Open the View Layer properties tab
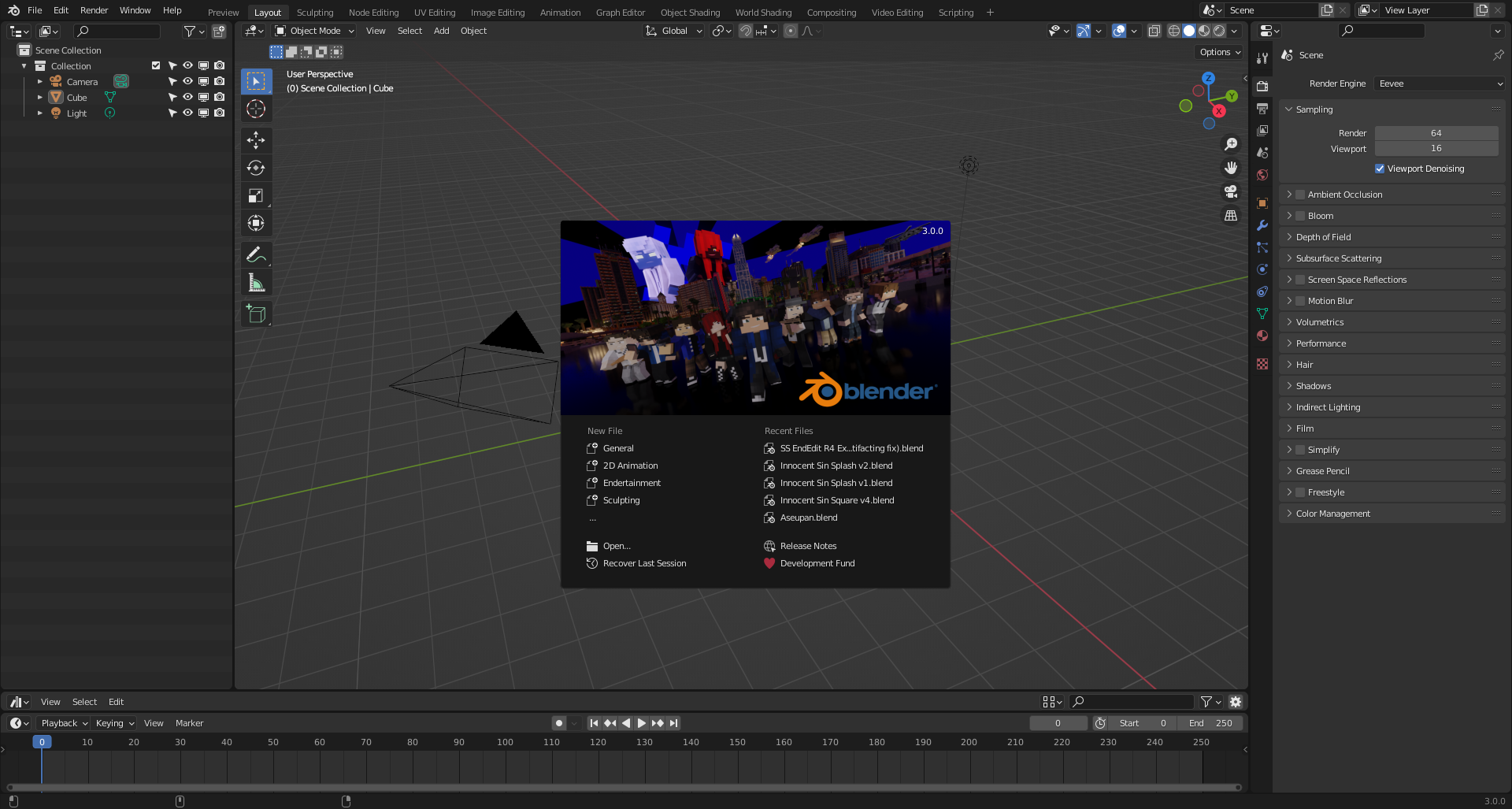Screen dimensions: 1512x809 pyautogui.click(x=1262, y=131)
